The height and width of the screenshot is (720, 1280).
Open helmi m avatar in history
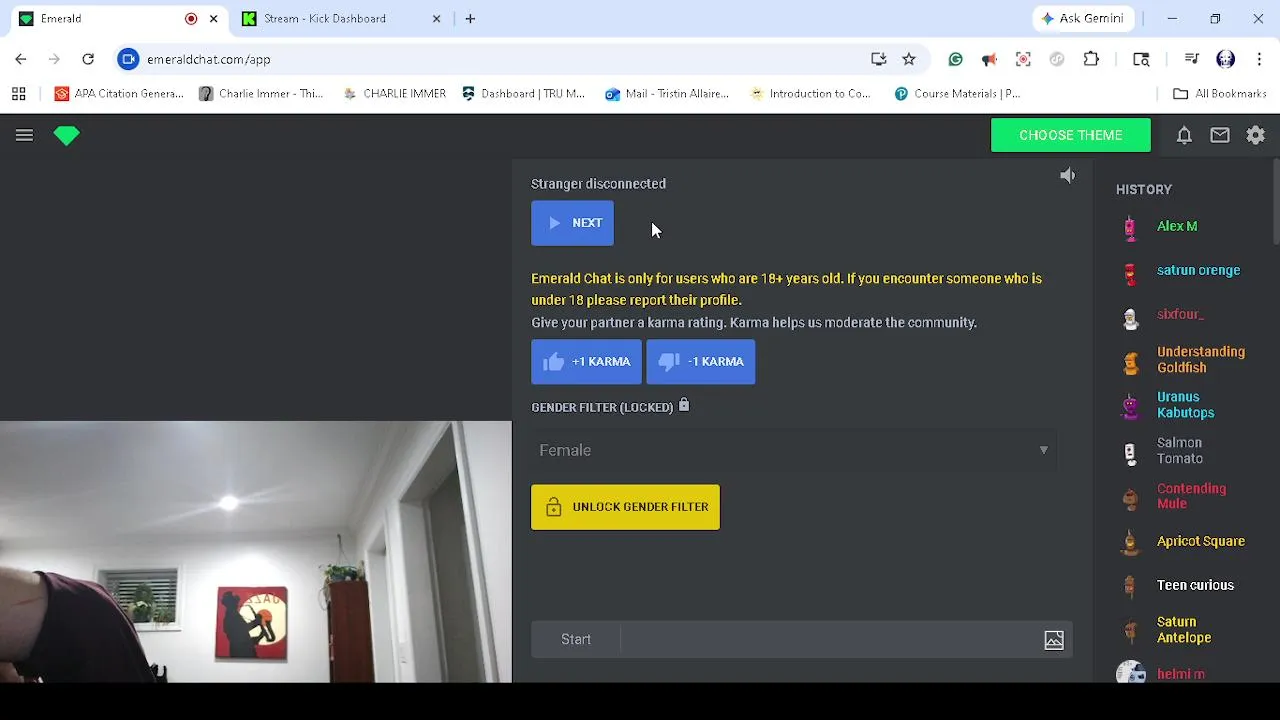(1130, 674)
